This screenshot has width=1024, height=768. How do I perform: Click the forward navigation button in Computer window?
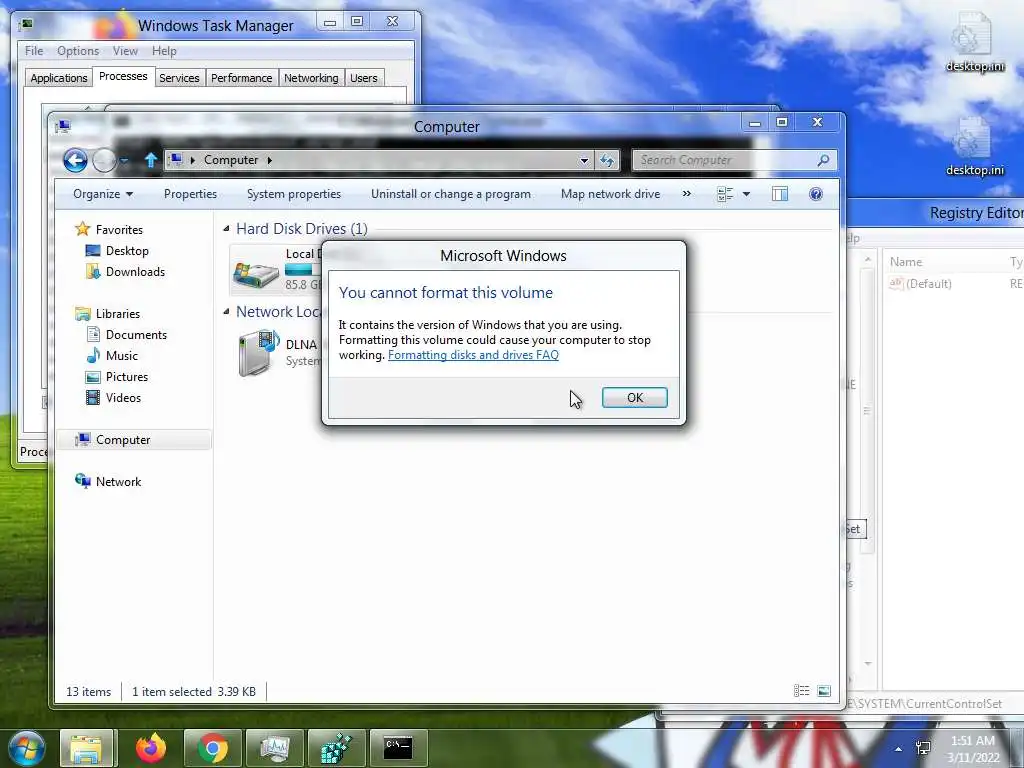coord(104,160)
